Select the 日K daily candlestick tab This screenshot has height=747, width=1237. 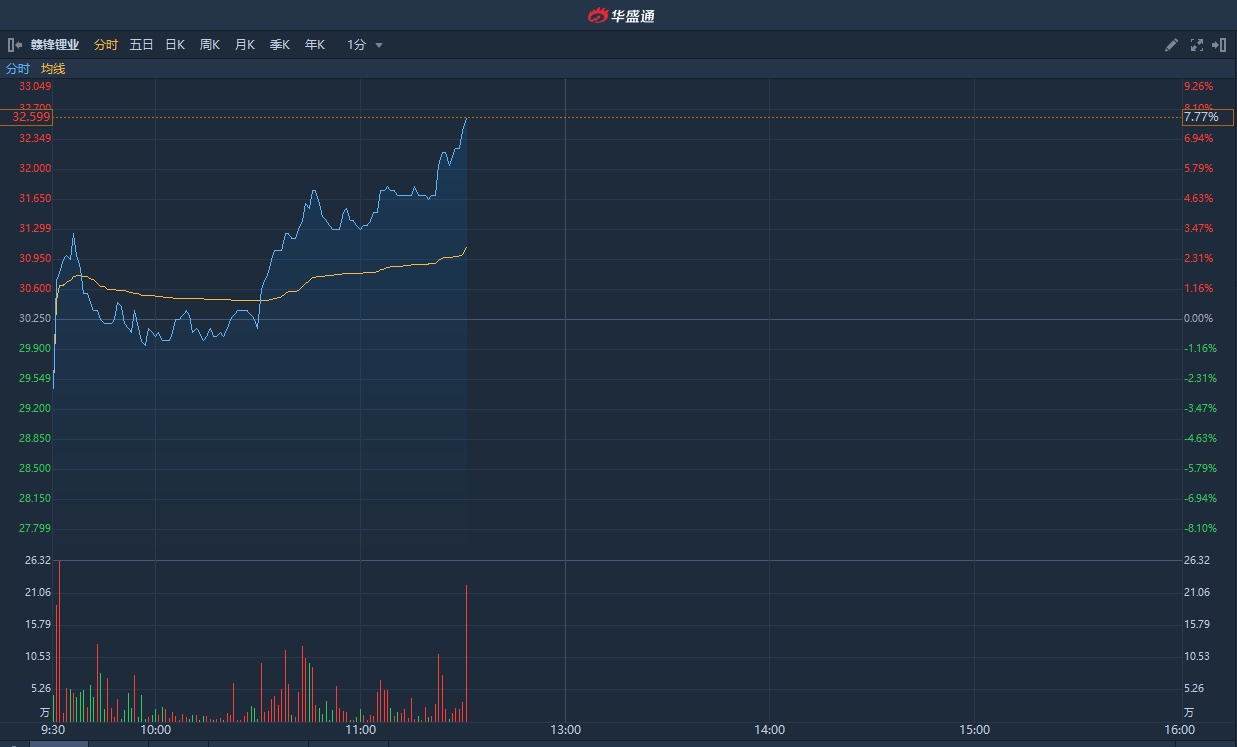click(x=175, y=45)
